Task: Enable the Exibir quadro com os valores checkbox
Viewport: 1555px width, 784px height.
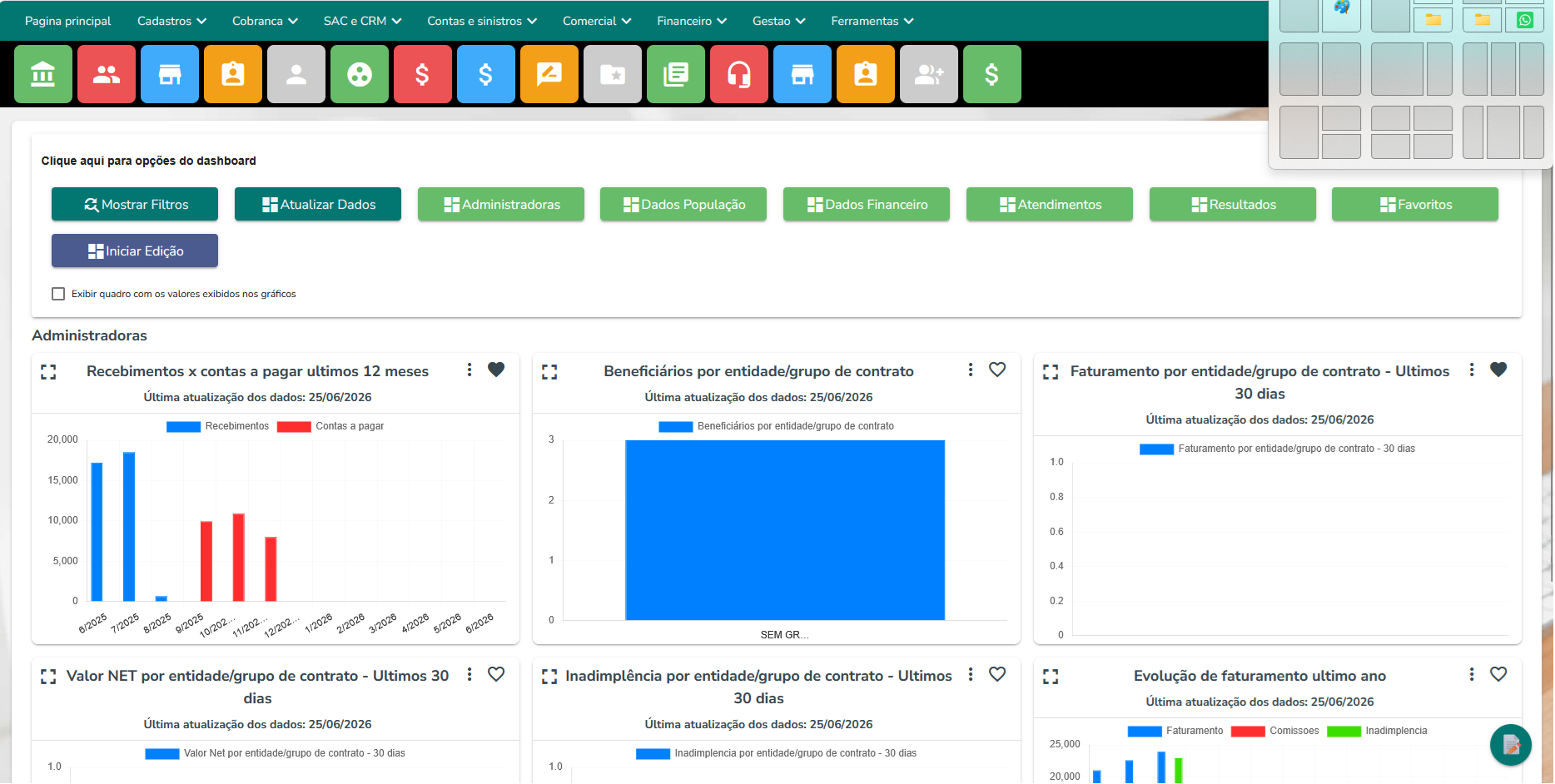Action: tap(58, 294)
